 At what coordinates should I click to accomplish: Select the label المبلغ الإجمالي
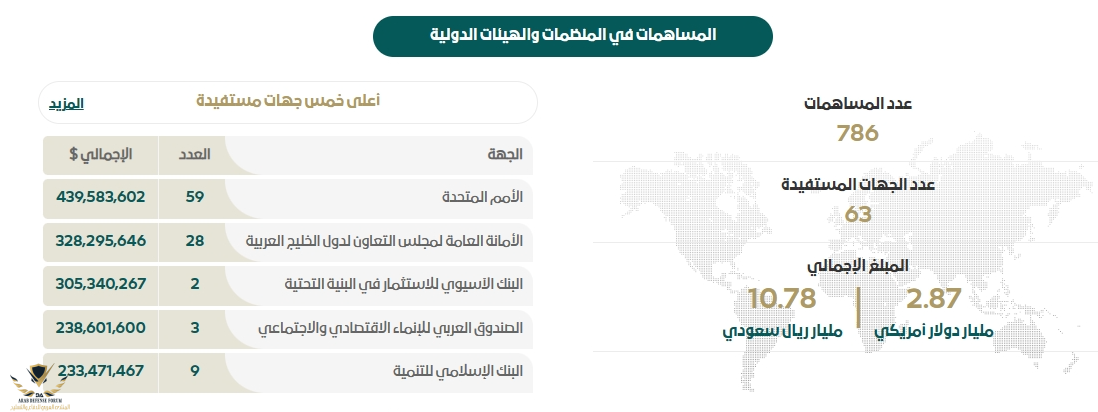858,266
